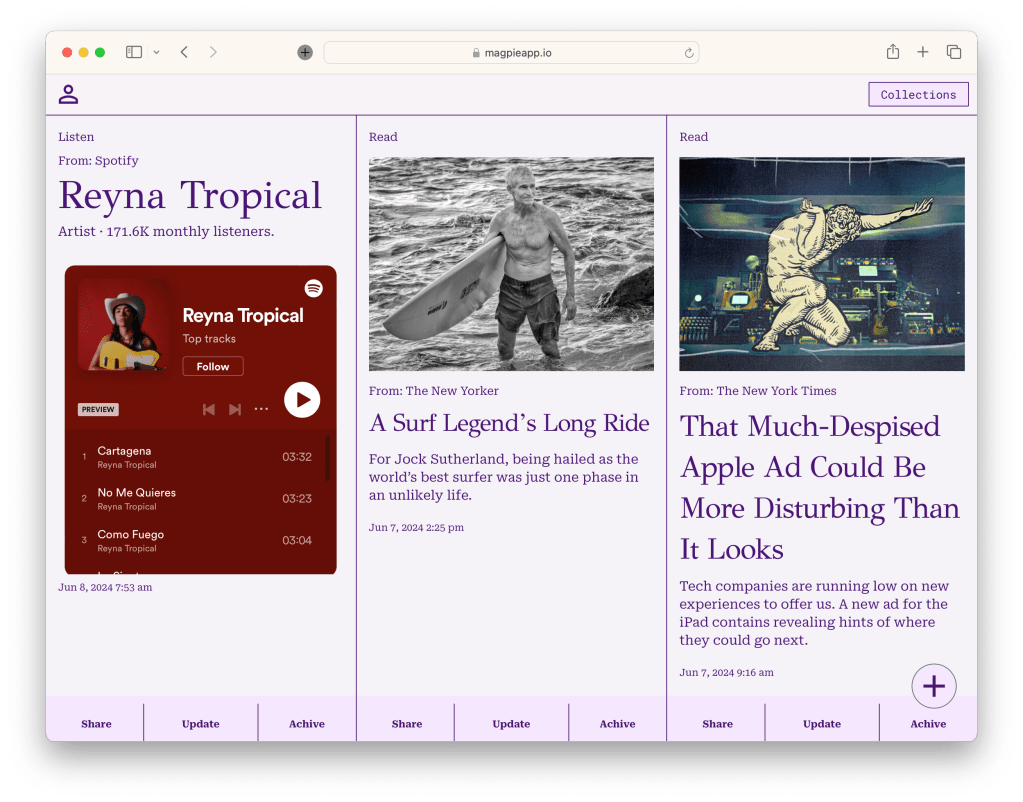This screenshot has height=802, width=1023.
Task: Click Update under the New Yorker article
Action: pos(511,724)
